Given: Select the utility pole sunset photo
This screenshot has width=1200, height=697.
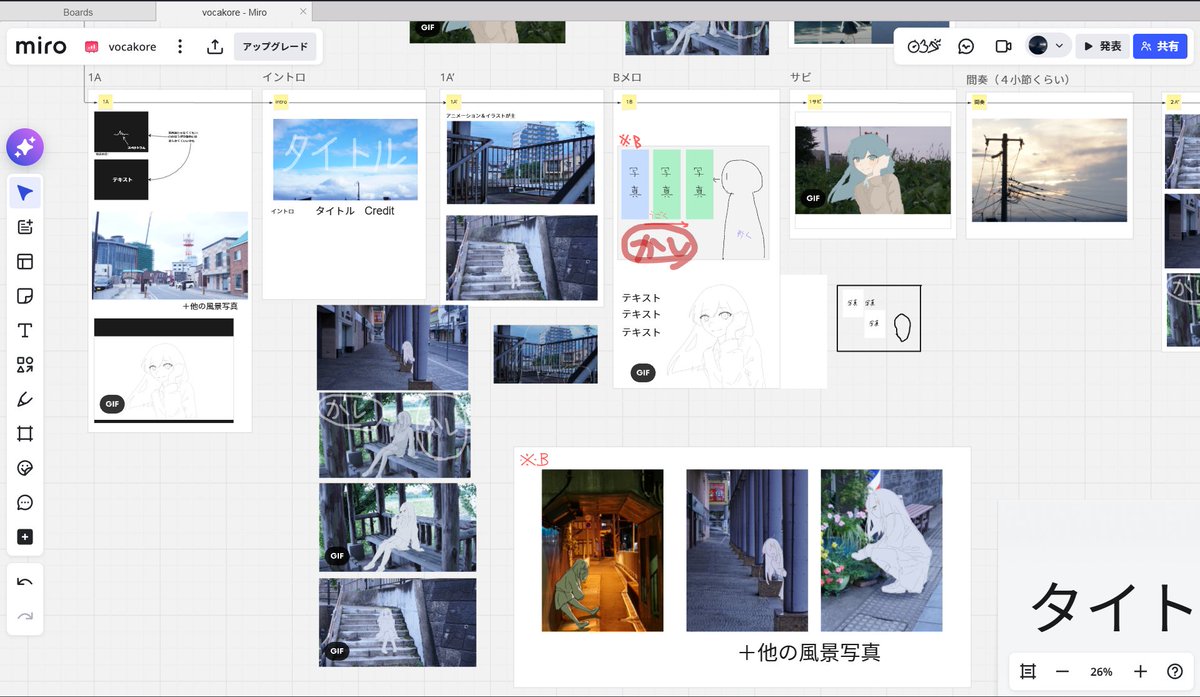Looking at the screenshot, I should 1049,170.
